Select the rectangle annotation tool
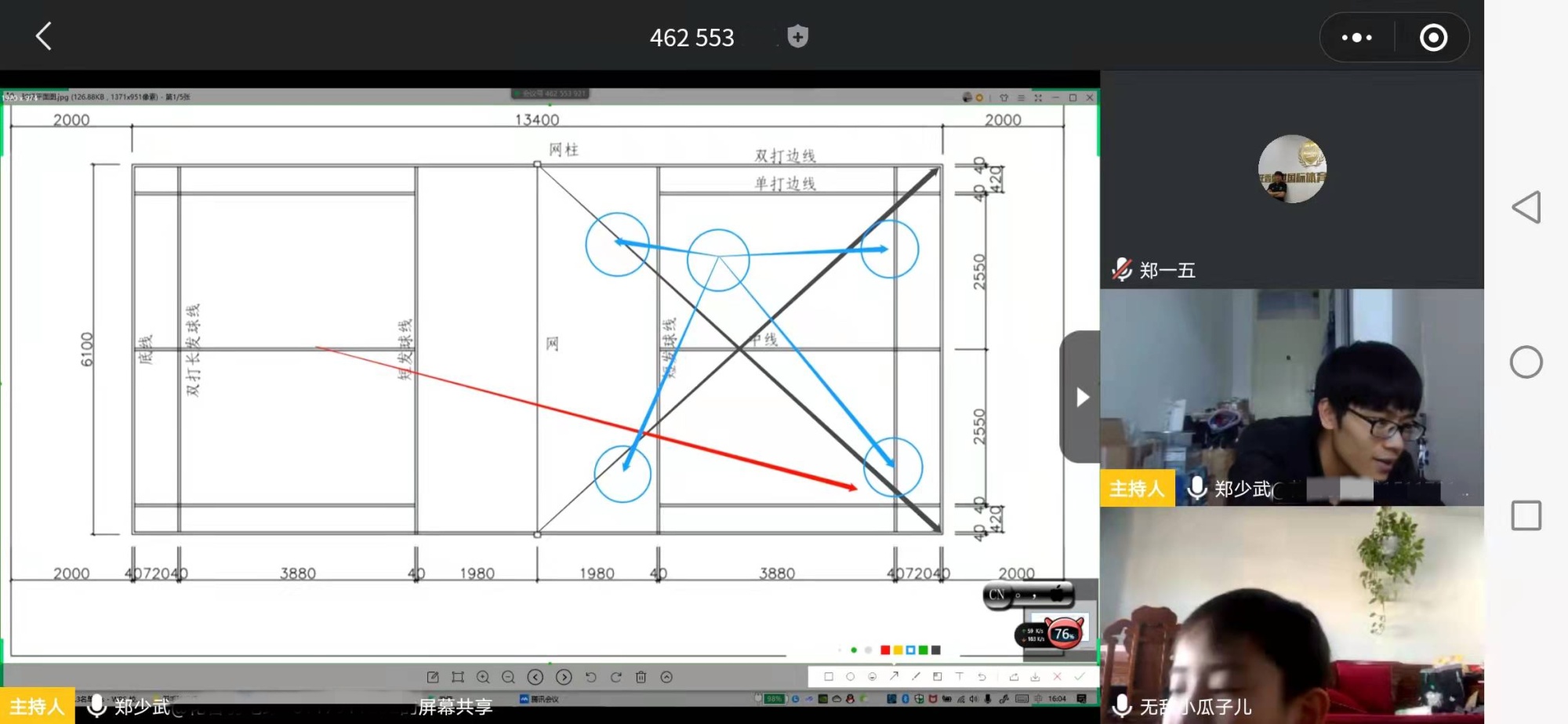The image size is (1568, 724). point(828,676)
